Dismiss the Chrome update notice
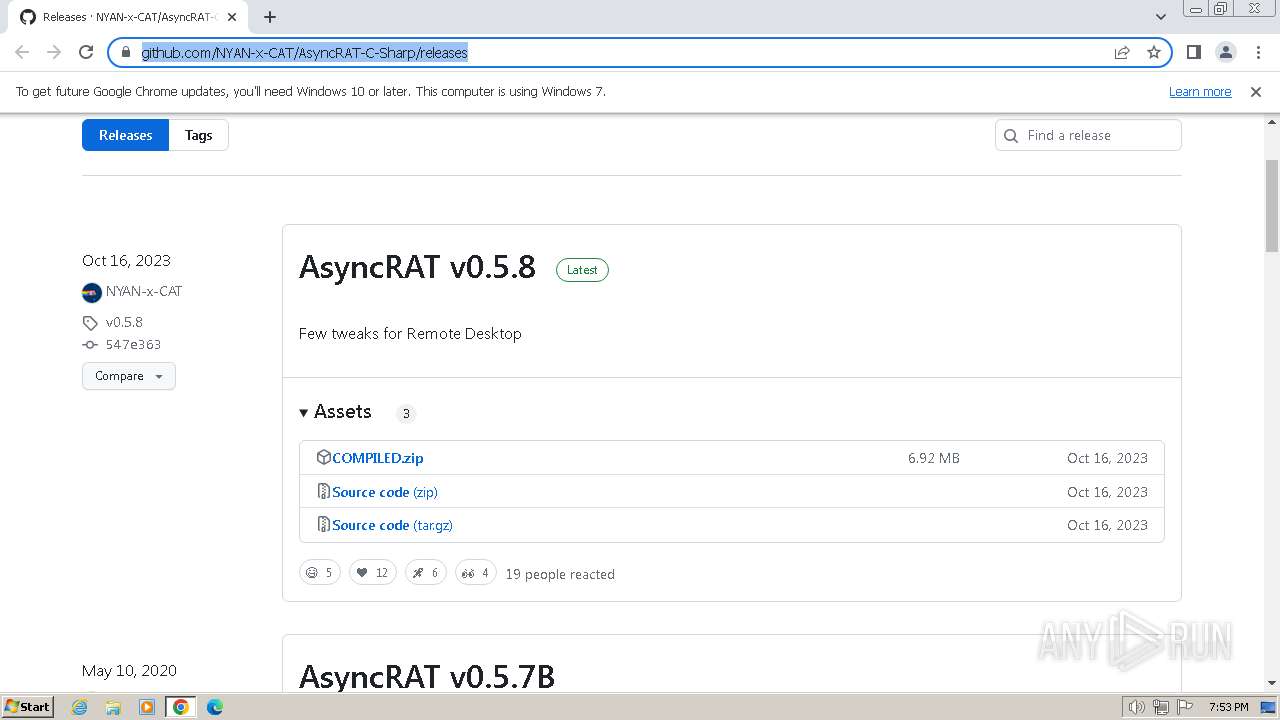Image resolution: width=1280 pixels, height=720 pixels. click(x=1256, y=92)
